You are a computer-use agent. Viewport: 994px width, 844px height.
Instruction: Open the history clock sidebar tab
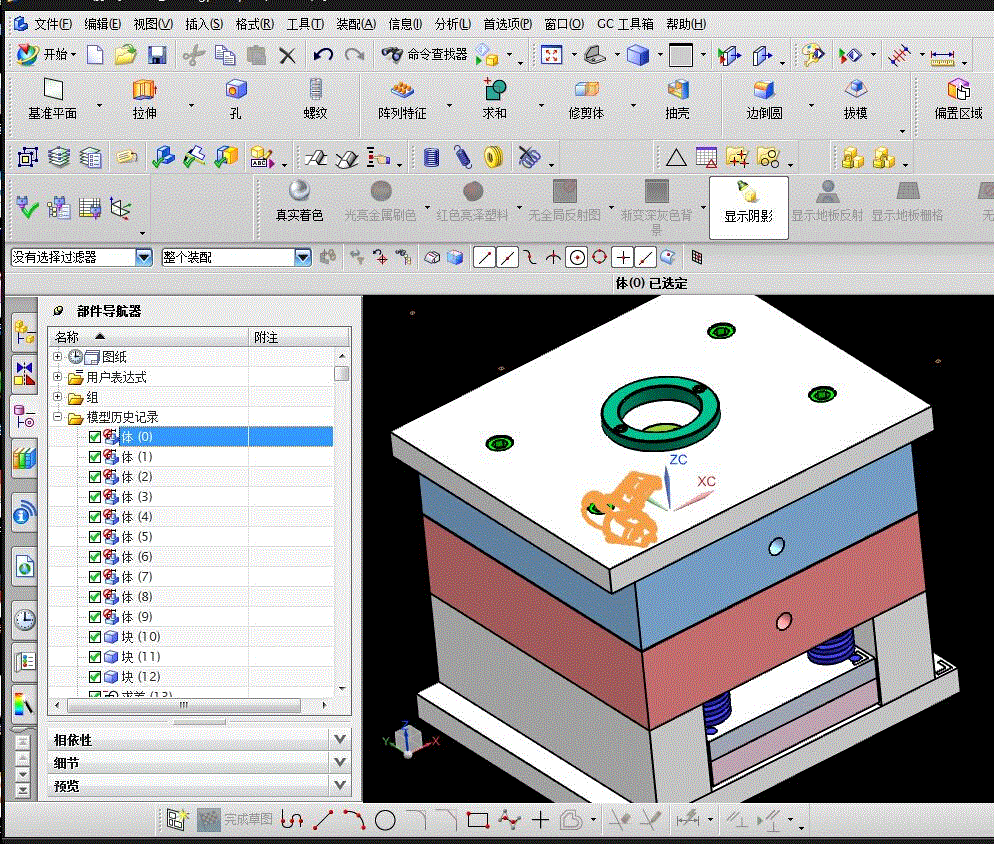click(x=25, y=620)
